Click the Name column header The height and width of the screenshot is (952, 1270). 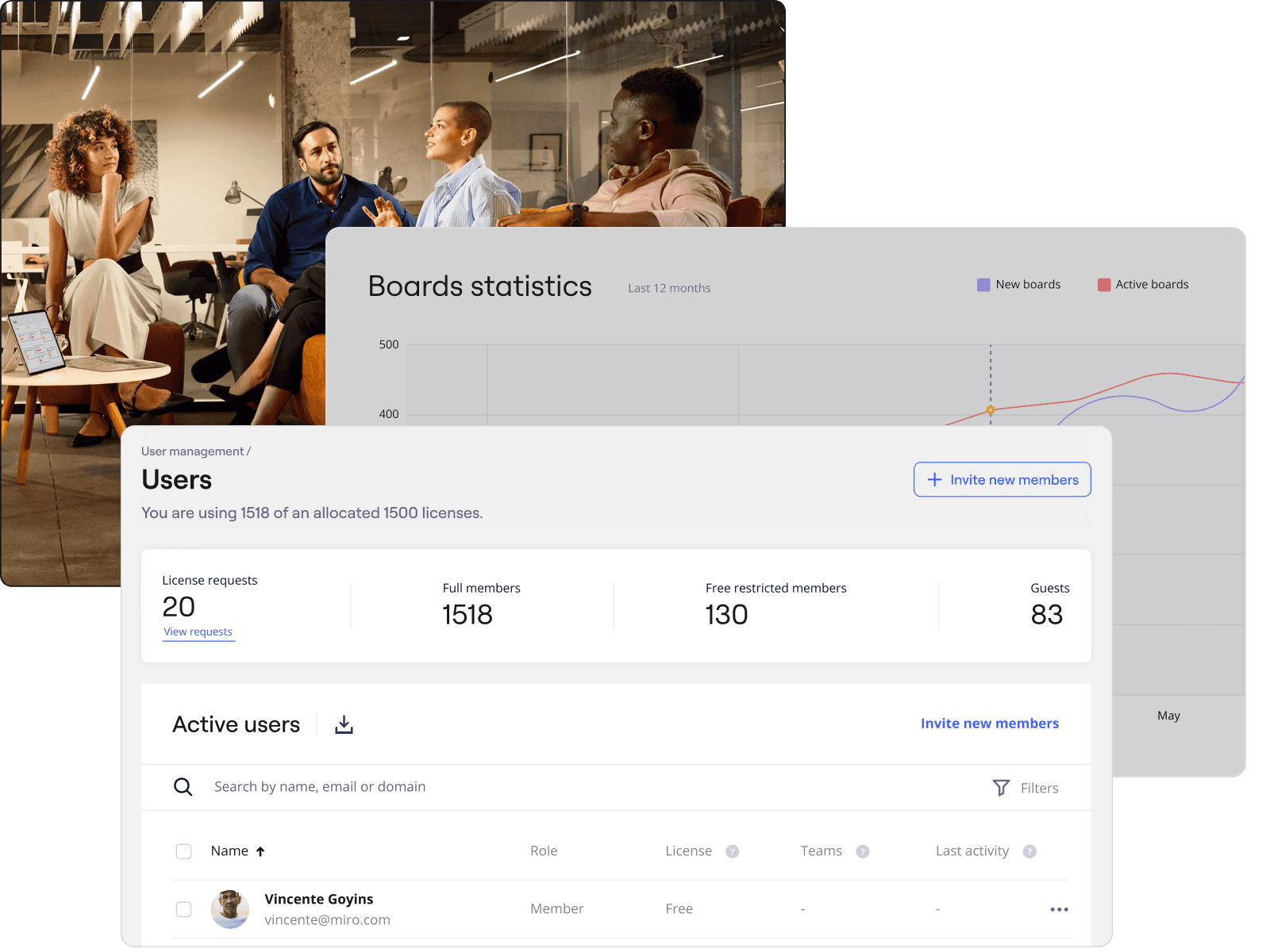[229, 851]
